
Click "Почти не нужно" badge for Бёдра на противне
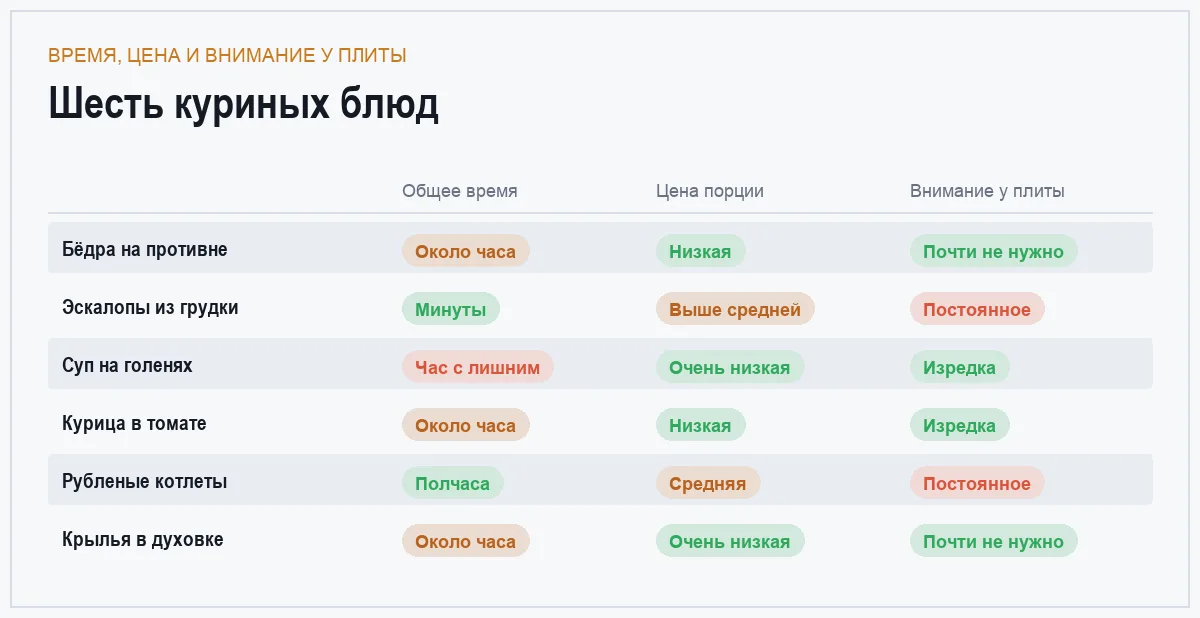coord(994,251)
